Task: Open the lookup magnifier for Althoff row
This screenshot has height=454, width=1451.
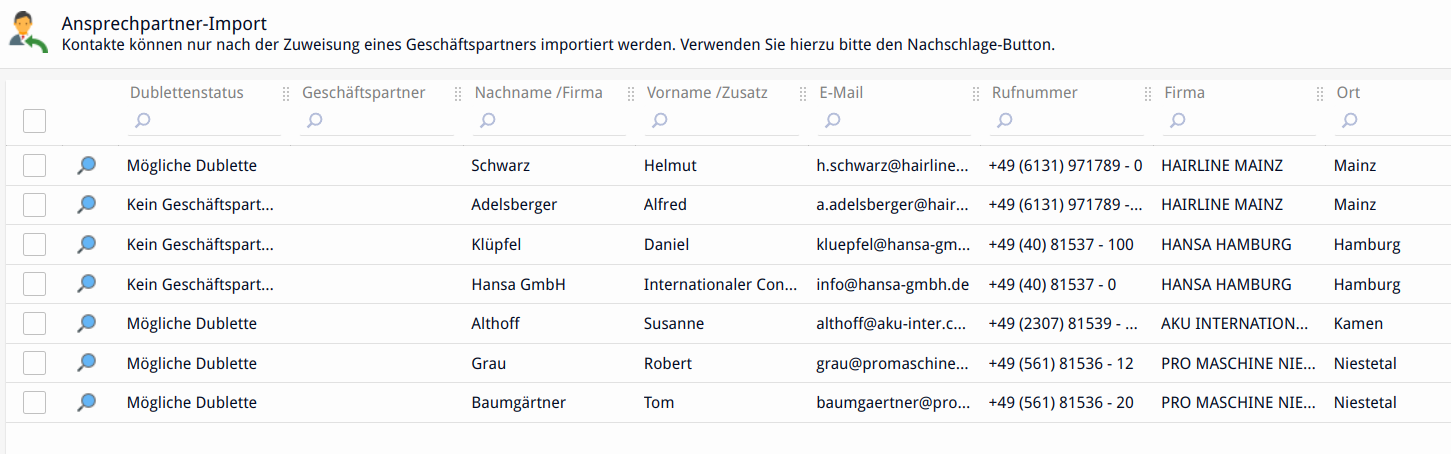Action: click(87, 323)
